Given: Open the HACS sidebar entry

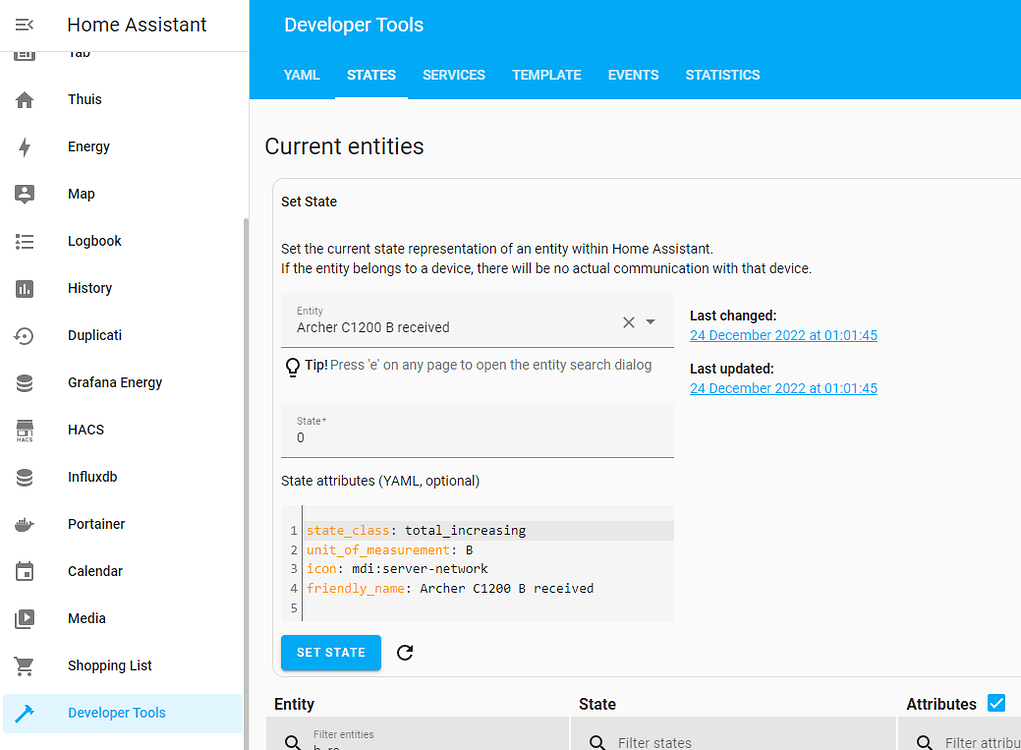Looking at the screenshot, I should (85, 429).
